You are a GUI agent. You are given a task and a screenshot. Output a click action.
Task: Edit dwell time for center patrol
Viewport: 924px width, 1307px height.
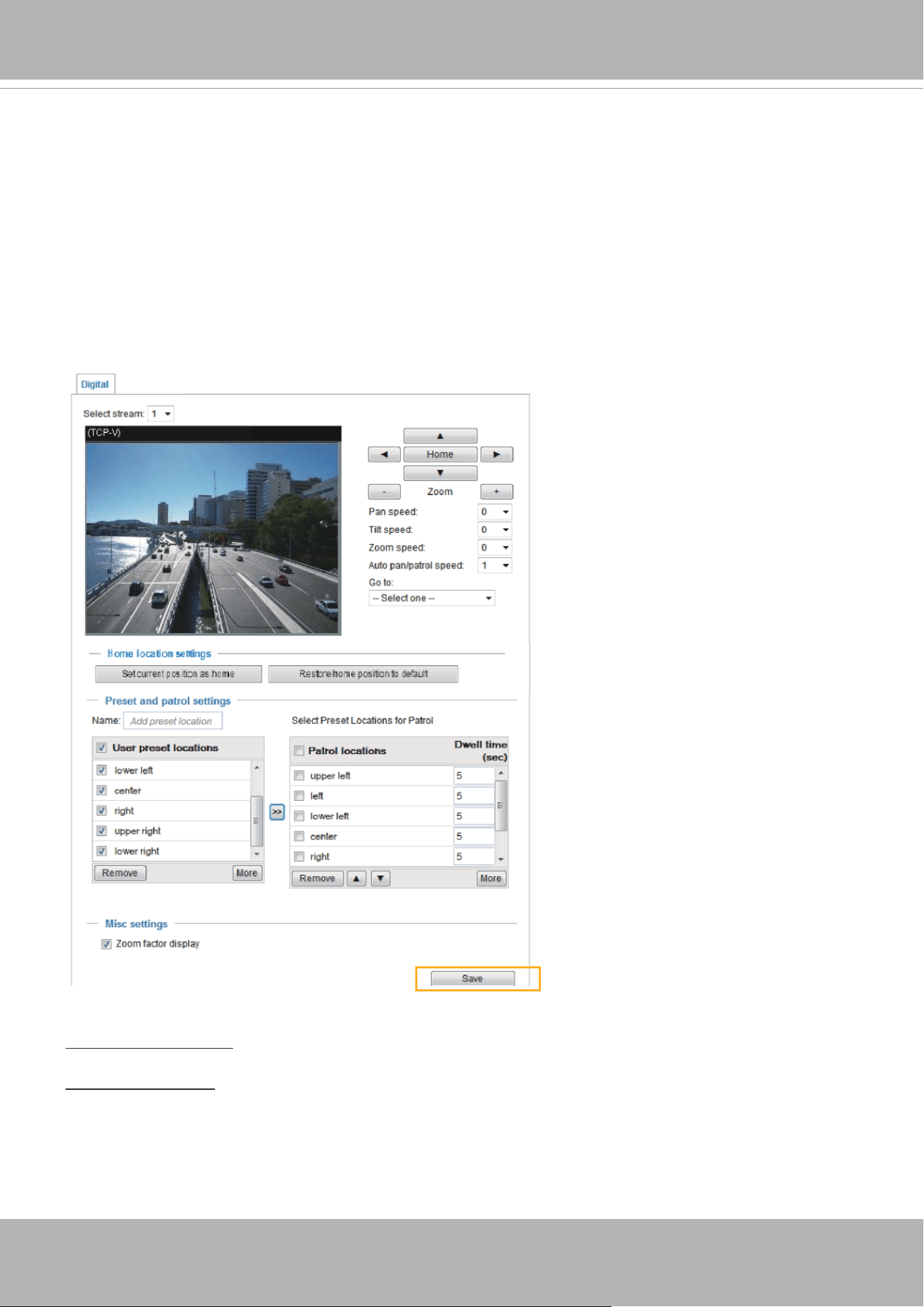point(474,836)
